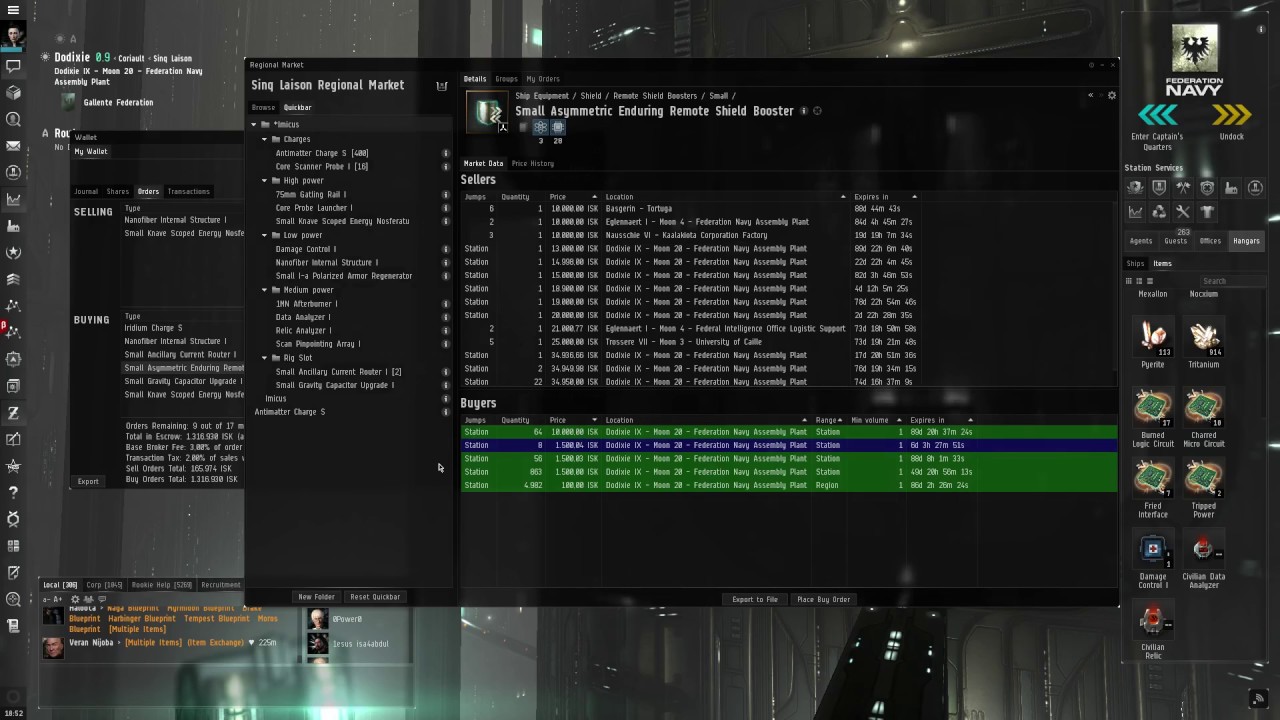1280x720 pixels.
Task: Open the Agents tab in station panel
Action: 1141,241
